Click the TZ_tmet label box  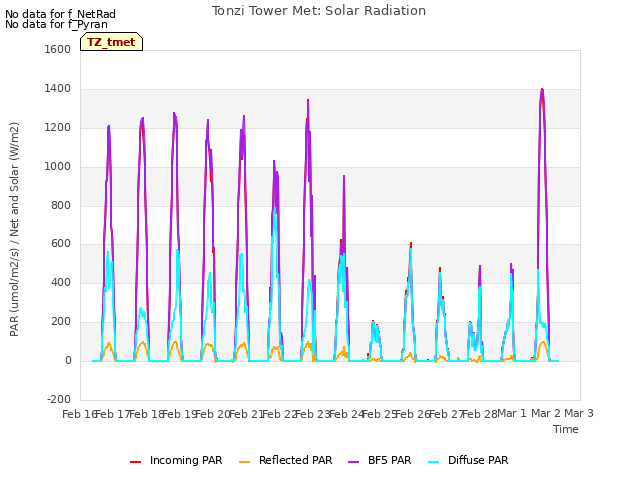(x=111, y=42)
